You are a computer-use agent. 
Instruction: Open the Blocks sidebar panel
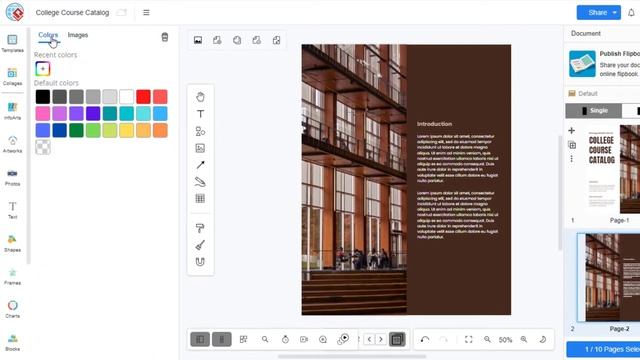click(12, 342)
